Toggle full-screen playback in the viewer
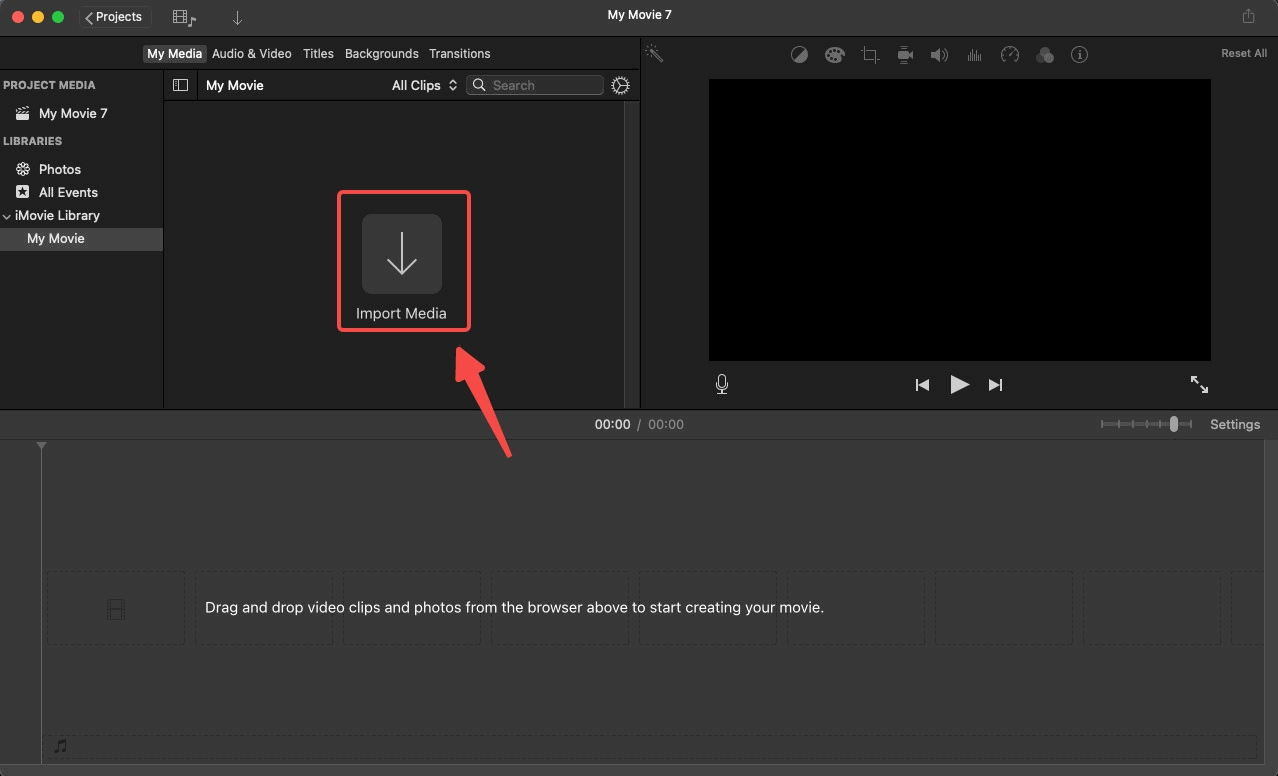The width and height of the screenshot is (1278, 776). point(1199,384)
